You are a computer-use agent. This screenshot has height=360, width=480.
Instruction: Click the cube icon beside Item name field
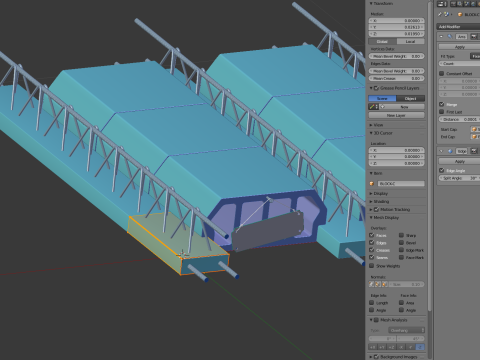pos(372,184)
